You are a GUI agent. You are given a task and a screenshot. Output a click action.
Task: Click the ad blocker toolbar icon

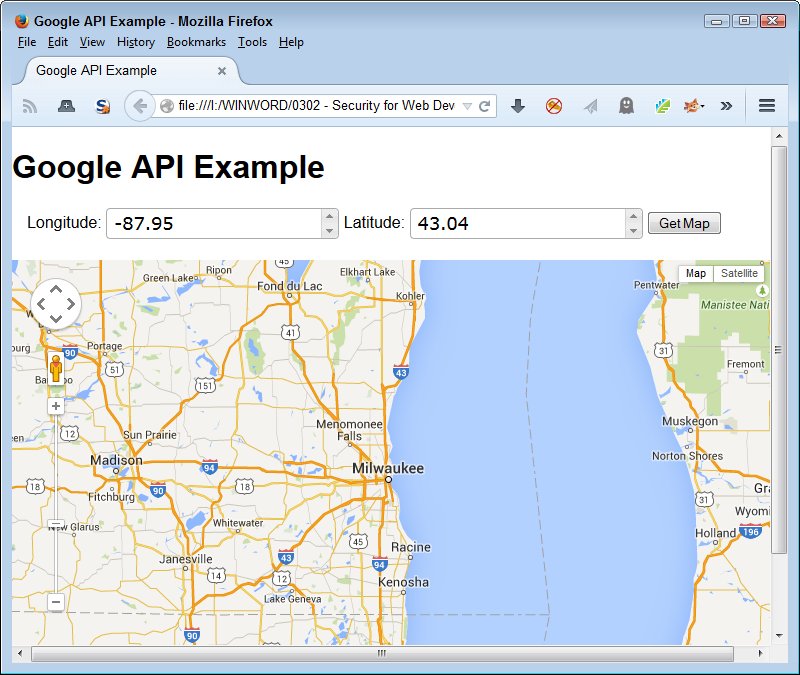pos(554,105)
